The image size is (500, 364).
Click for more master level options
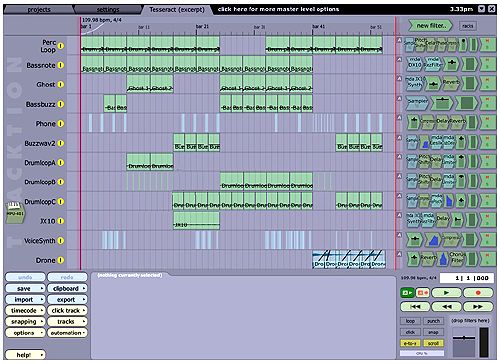pyautogui.click(x=278, y=9)
